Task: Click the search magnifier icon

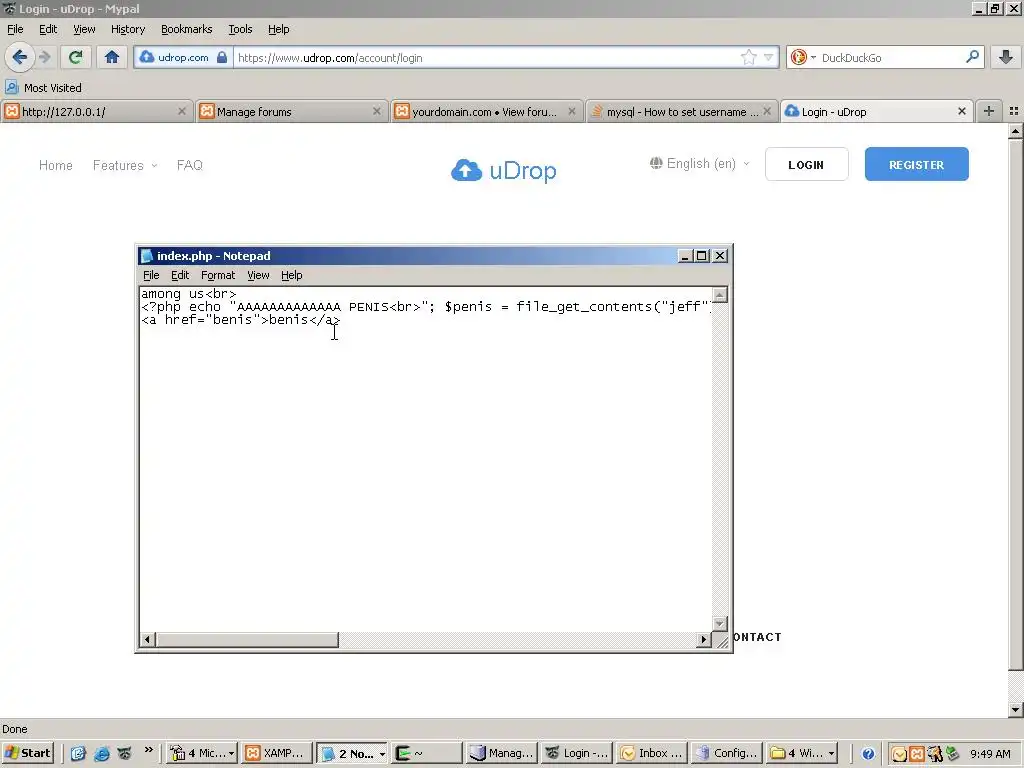Action: (x=972, y=57)
